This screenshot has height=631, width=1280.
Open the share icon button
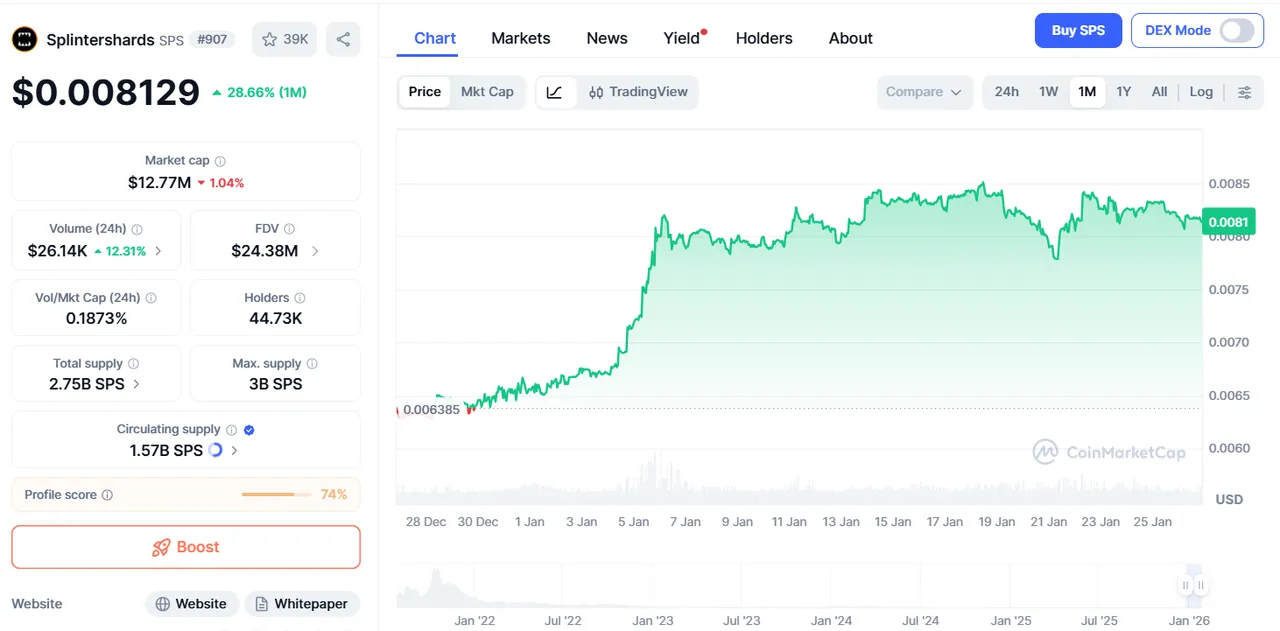pos(343,40)
